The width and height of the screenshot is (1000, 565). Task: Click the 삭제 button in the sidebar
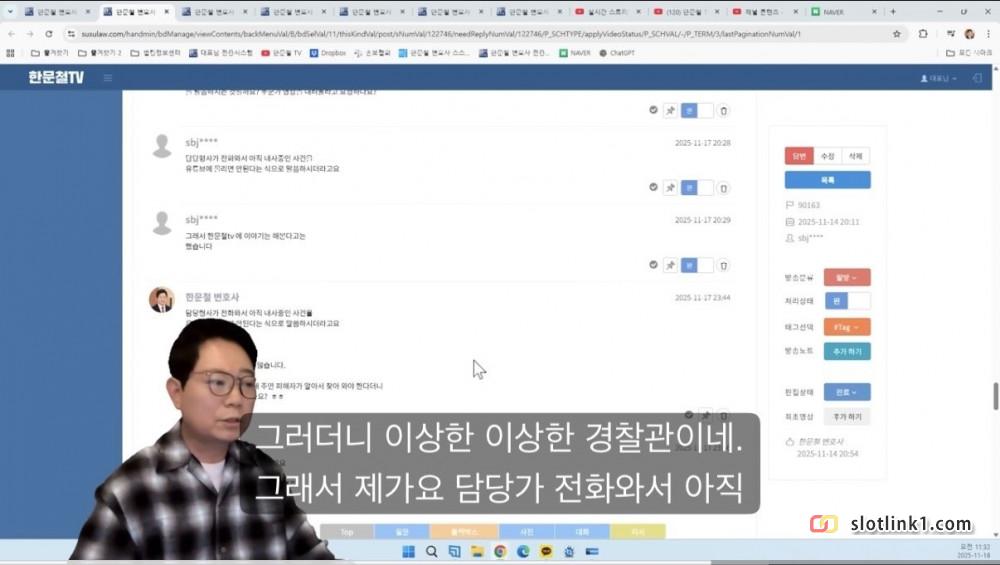pyautogui.click(x=856, y=156)
